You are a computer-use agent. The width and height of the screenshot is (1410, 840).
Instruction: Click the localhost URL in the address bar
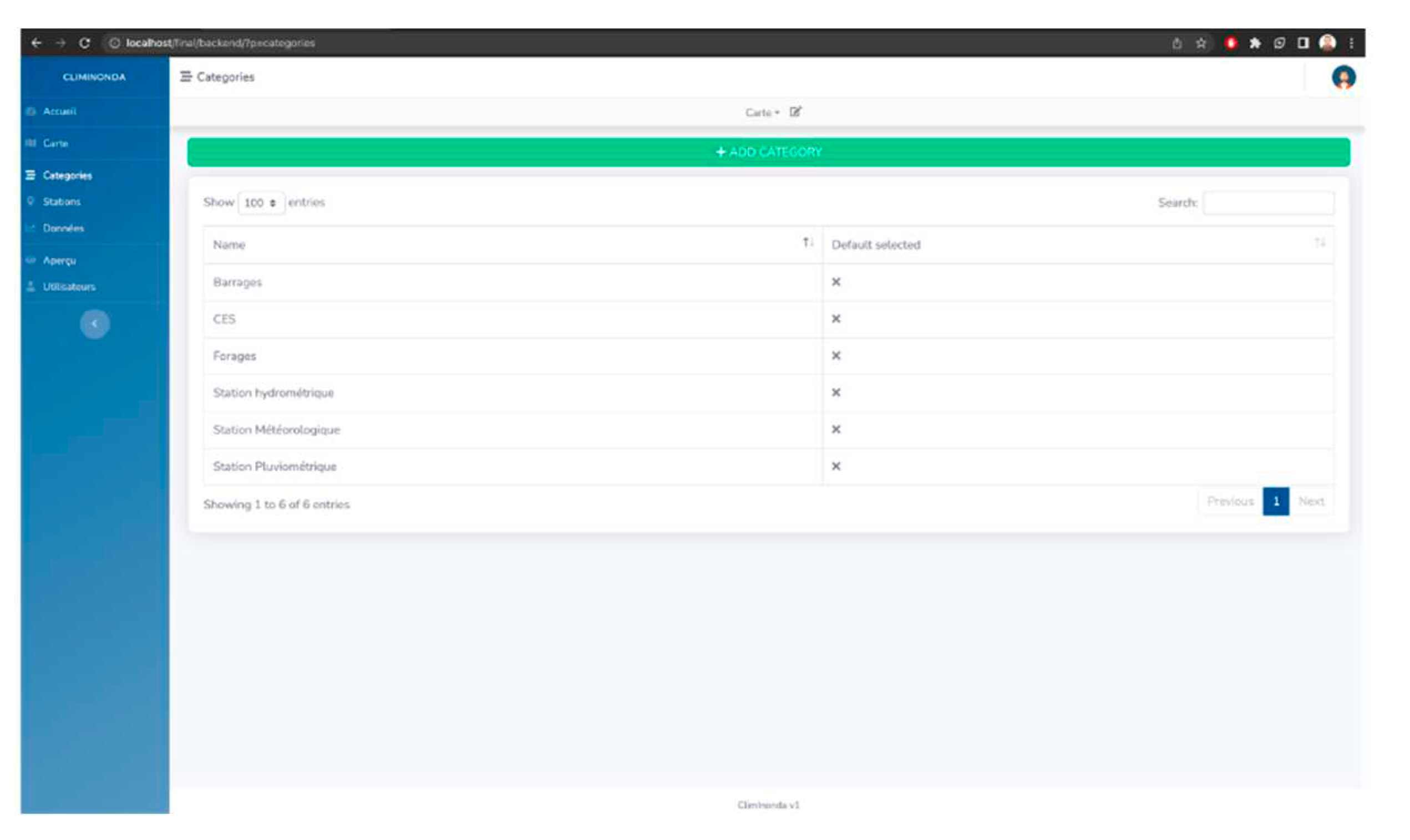pos(220,43)
